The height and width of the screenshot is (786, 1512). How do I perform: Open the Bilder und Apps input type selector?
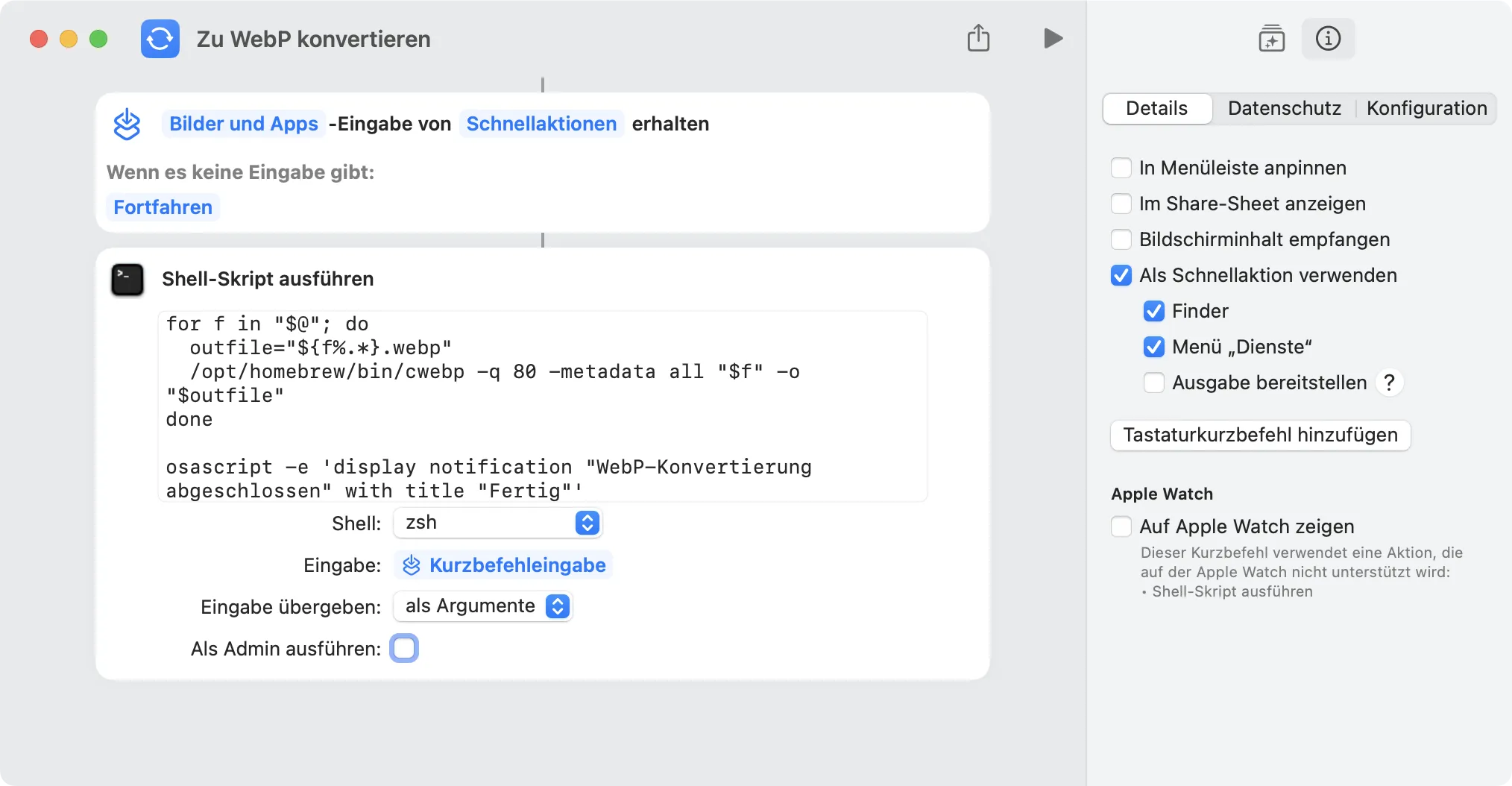pyautogui.click(x=243, y=124)
